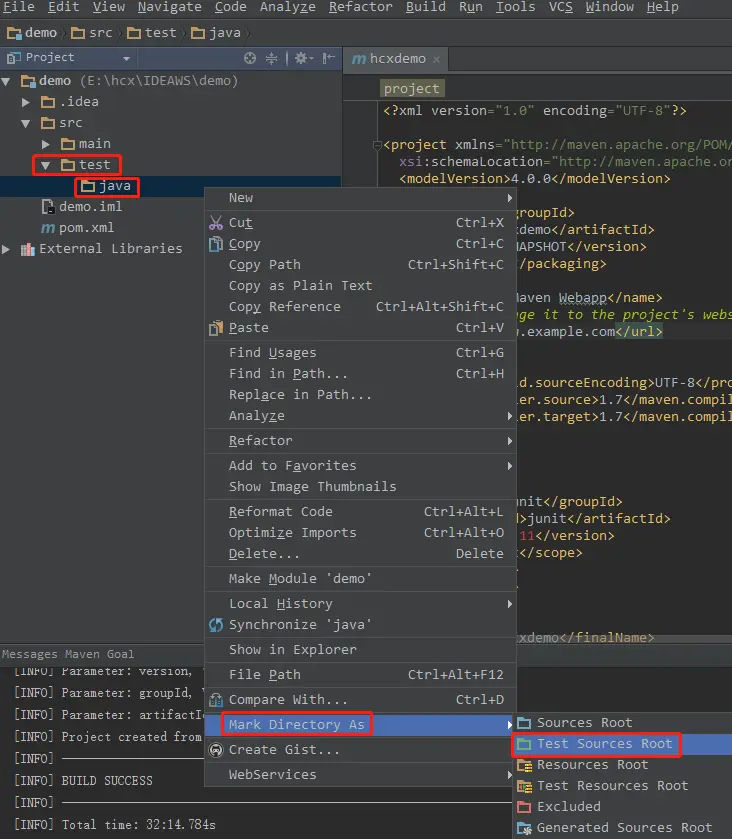732x839 pixels.
Task: Click the Test Resources Root folder icon
Action: coord(524,786)
